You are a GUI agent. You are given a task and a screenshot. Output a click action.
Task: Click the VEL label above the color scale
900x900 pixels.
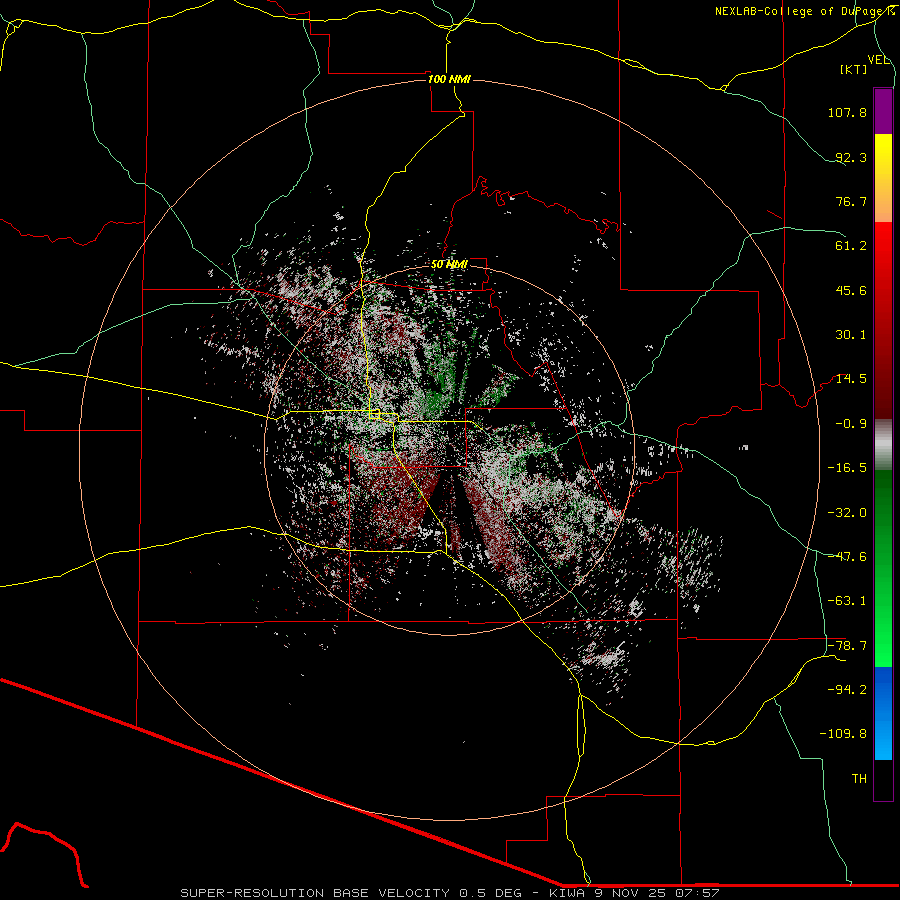(x=879, y=60)
